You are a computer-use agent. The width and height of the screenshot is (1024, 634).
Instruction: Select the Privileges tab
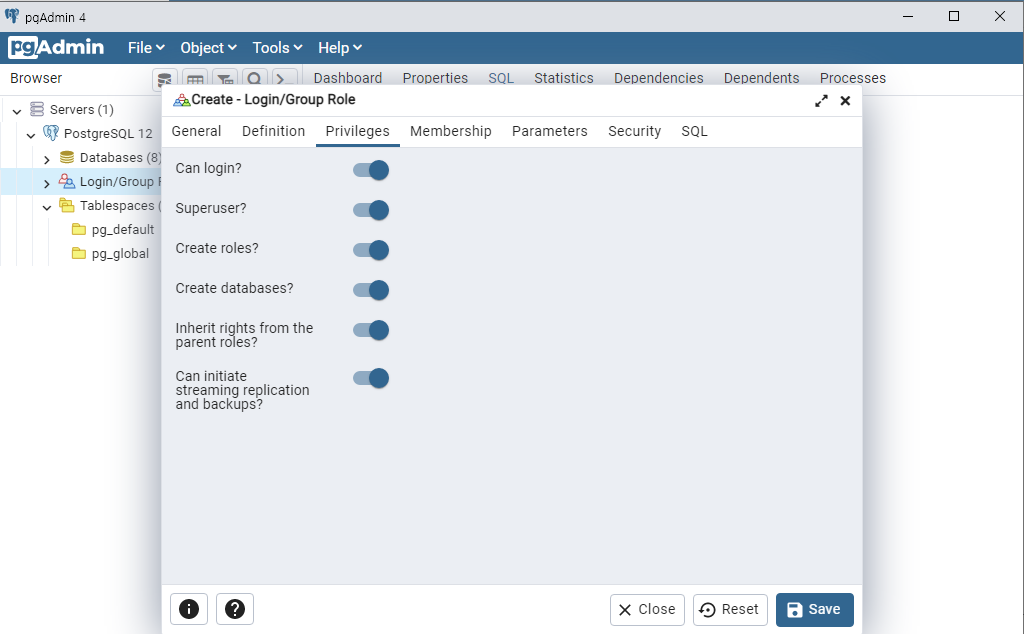pos(357,131)
